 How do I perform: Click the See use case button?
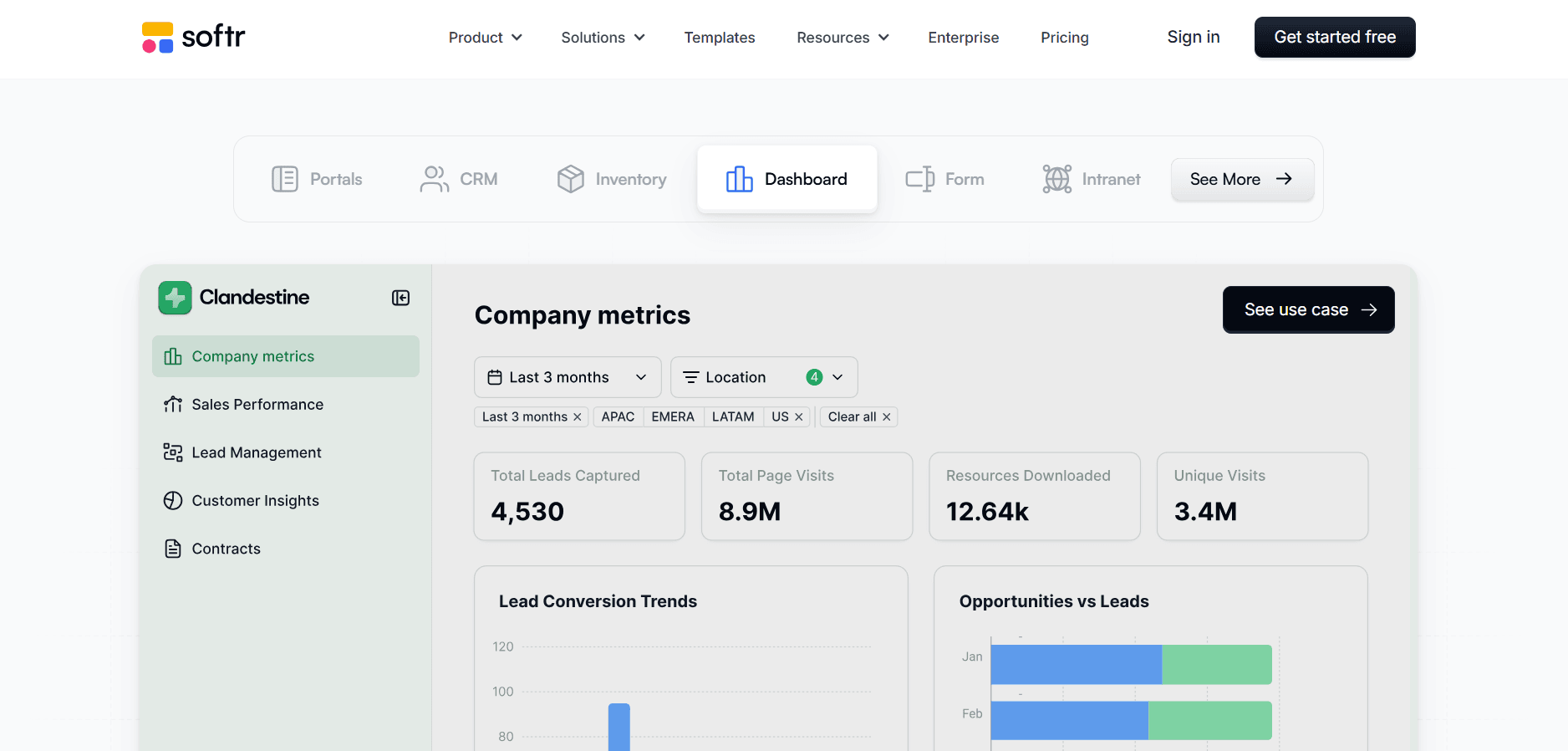pos(1308,309)
